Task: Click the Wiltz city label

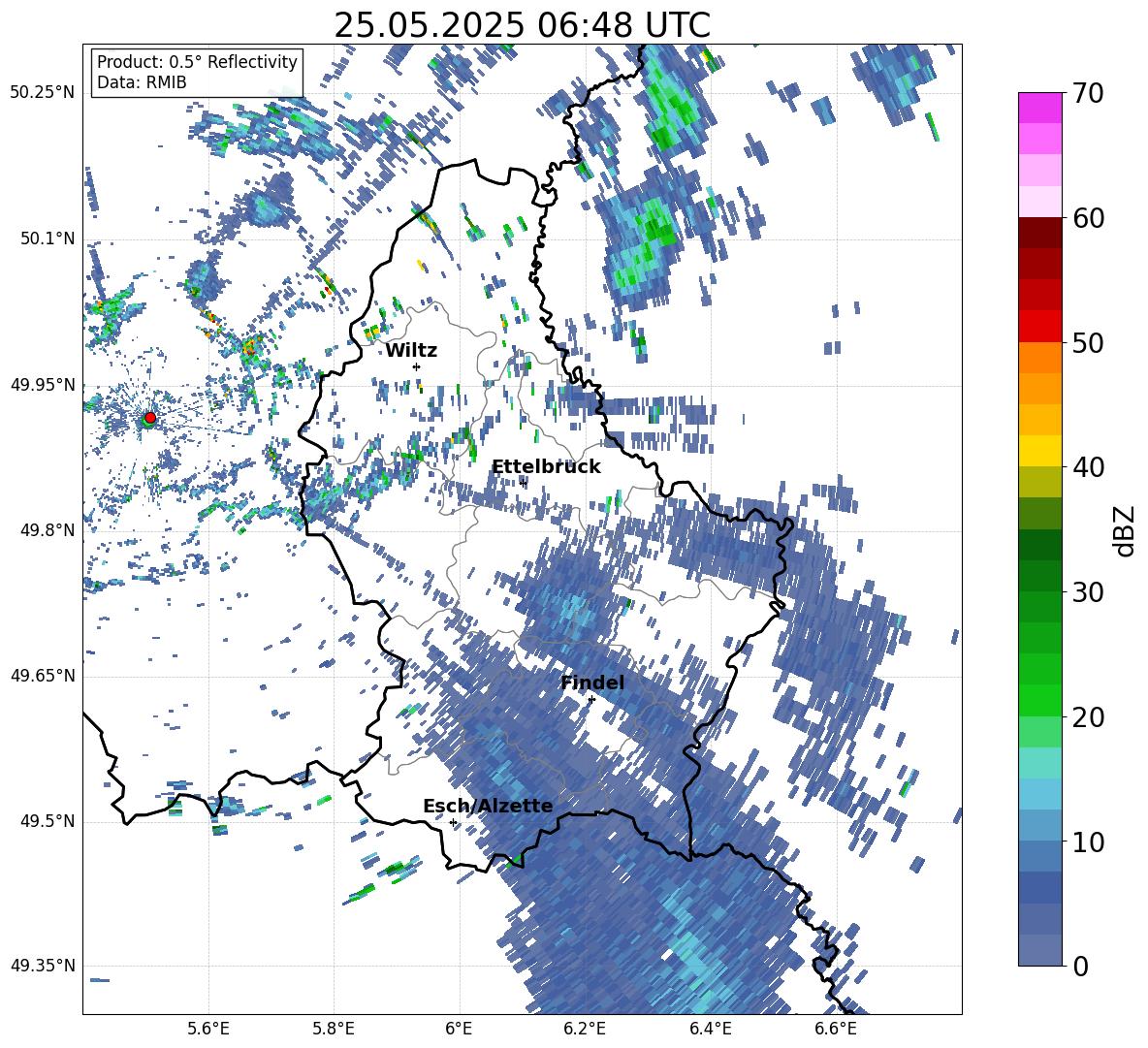Action: pyautogui.click(x=411, y=351)
